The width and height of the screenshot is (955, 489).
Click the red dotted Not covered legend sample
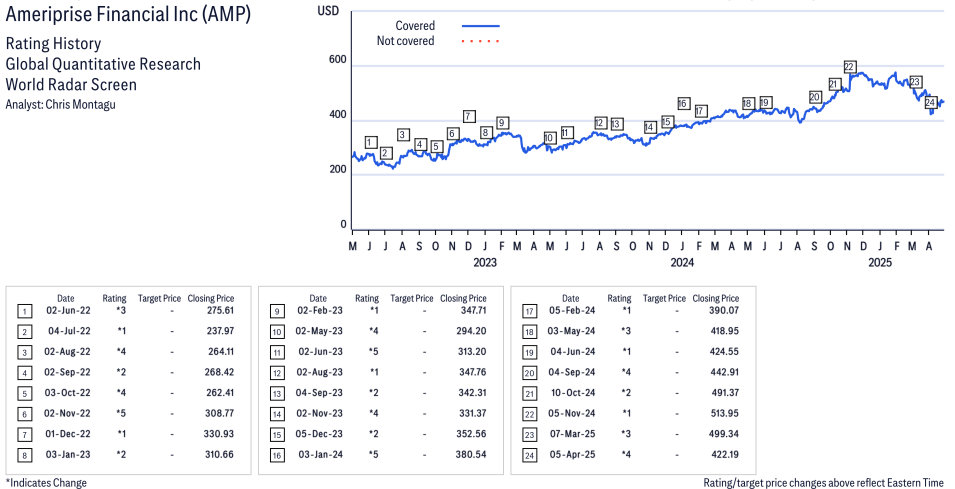(481, 41)
